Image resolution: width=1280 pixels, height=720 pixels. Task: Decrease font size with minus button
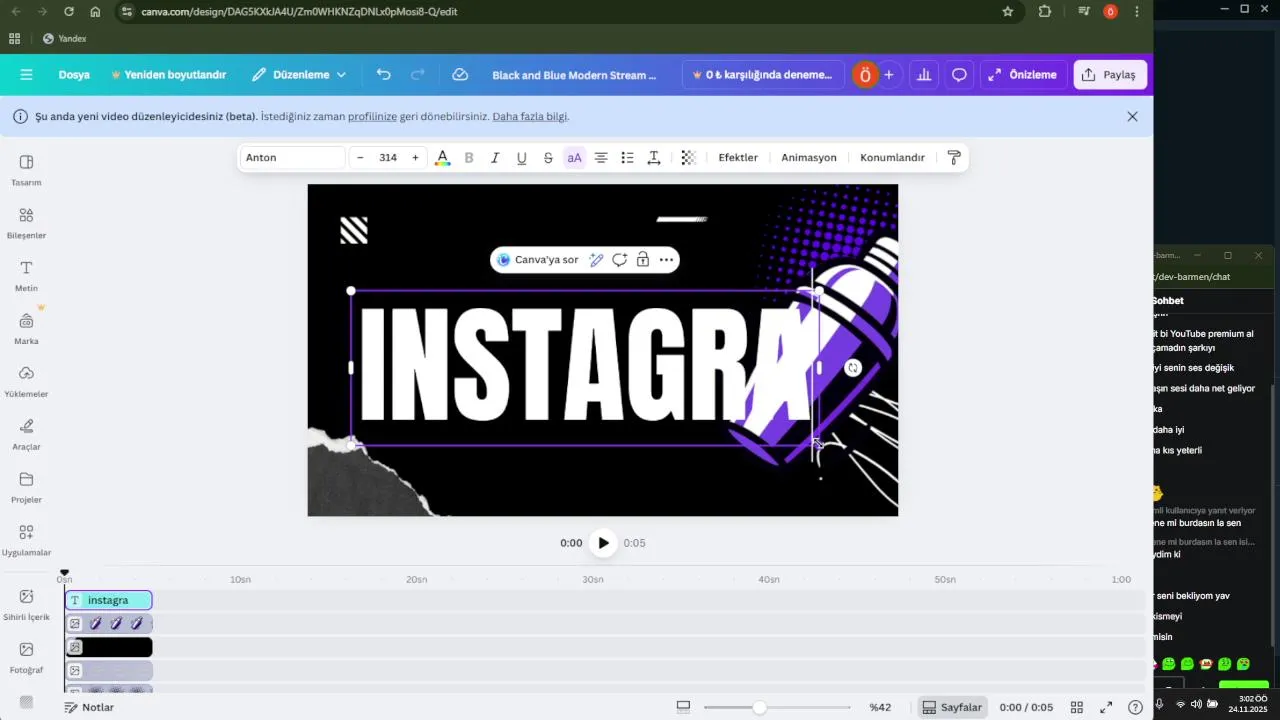360,158
